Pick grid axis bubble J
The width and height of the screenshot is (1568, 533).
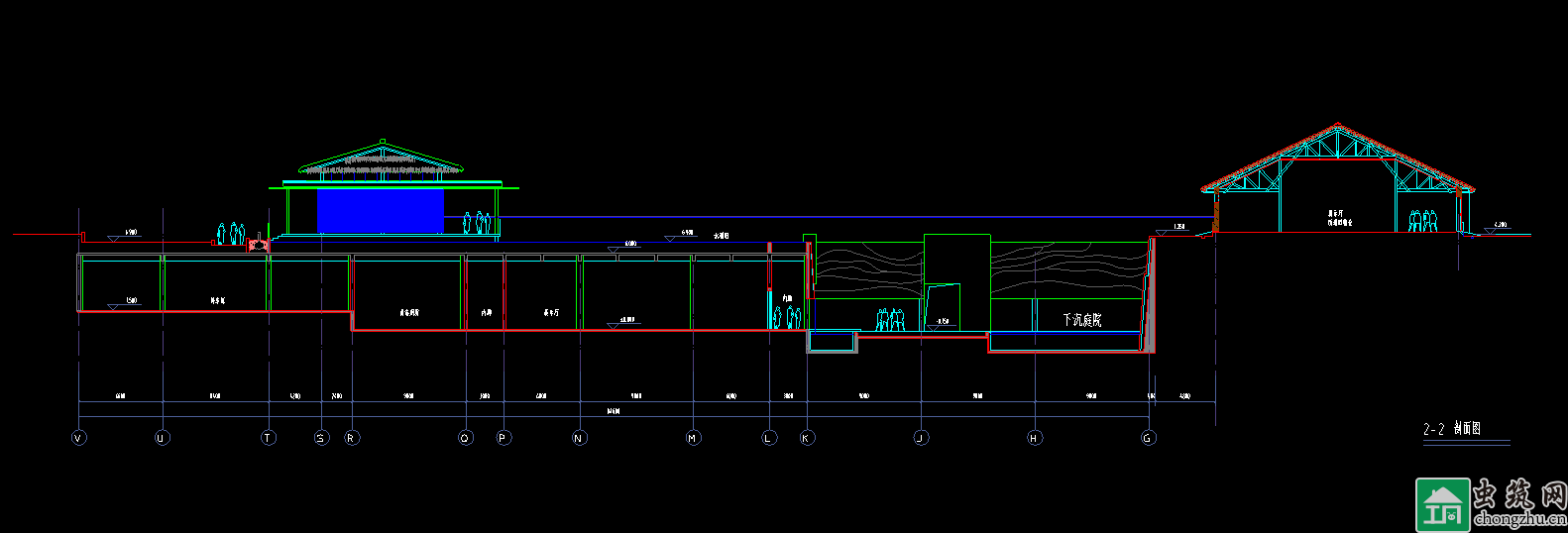(x=922, y=438)
